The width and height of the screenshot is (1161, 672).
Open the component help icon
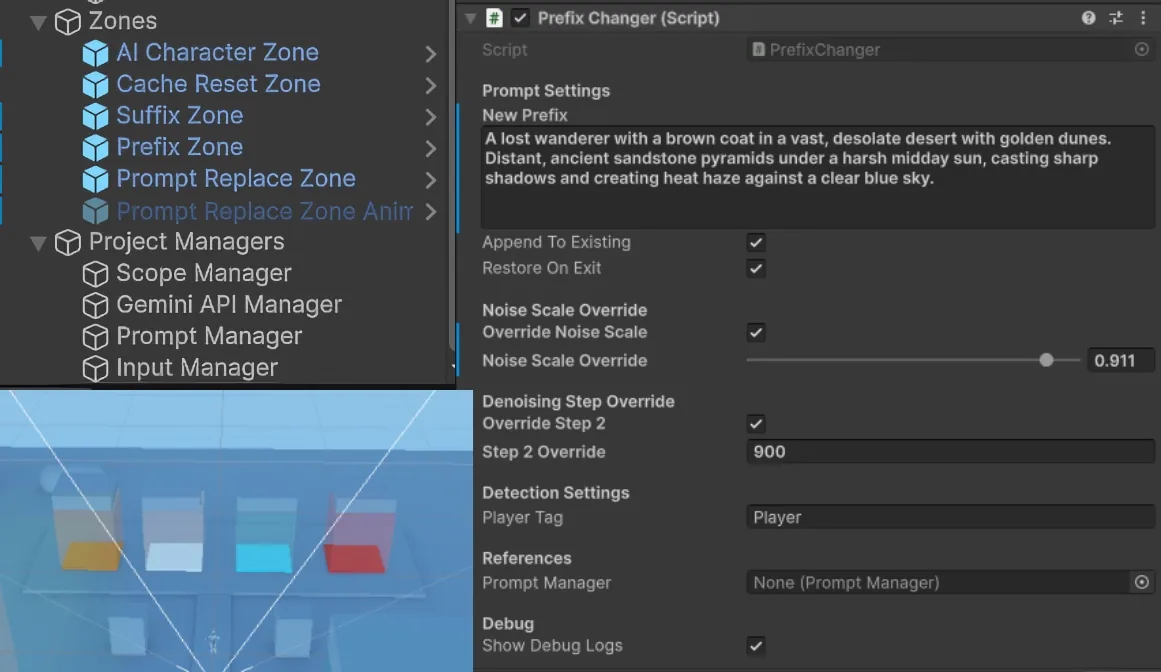[1088, 18]
